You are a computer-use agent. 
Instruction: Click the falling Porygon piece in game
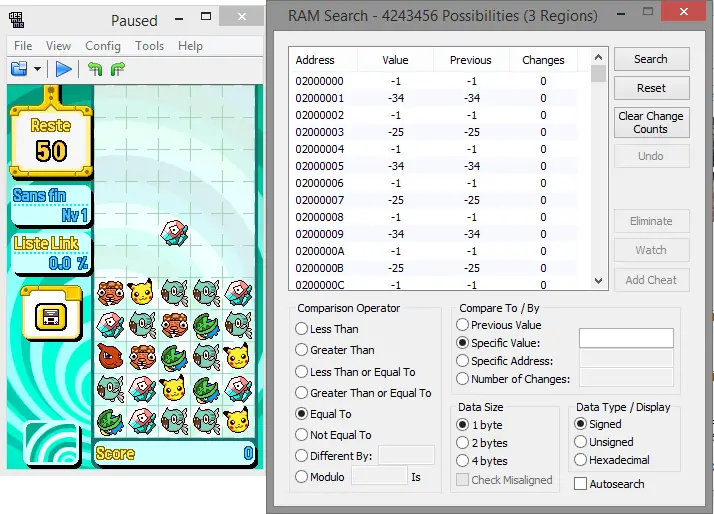[x=175, y=232]
